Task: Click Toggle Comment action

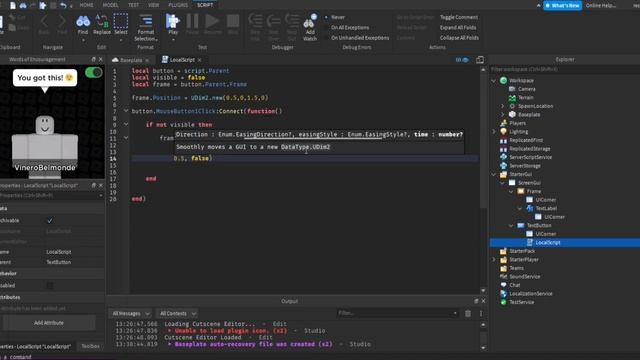Action: coord(459,17)
